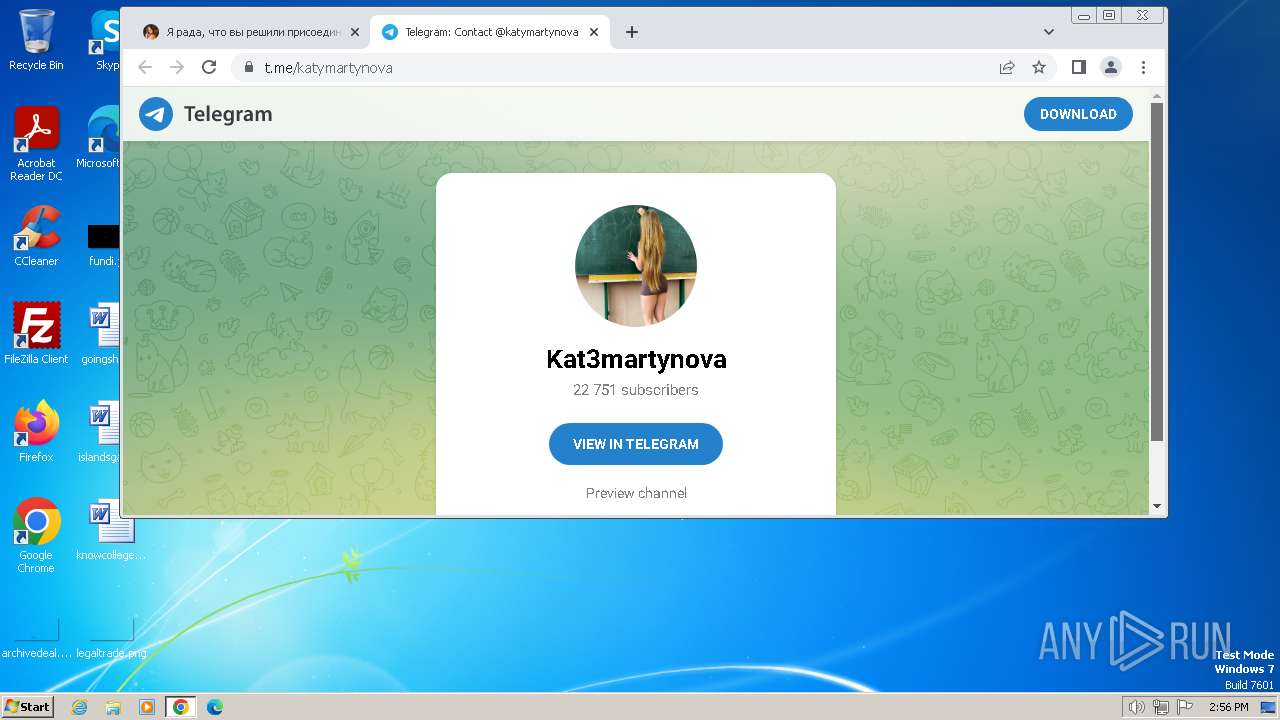The width and height of the screenshot is (1280, 720).
Task: Open the islandsga Word document icon
Action: pyautogui.click(x=103, y=431)
